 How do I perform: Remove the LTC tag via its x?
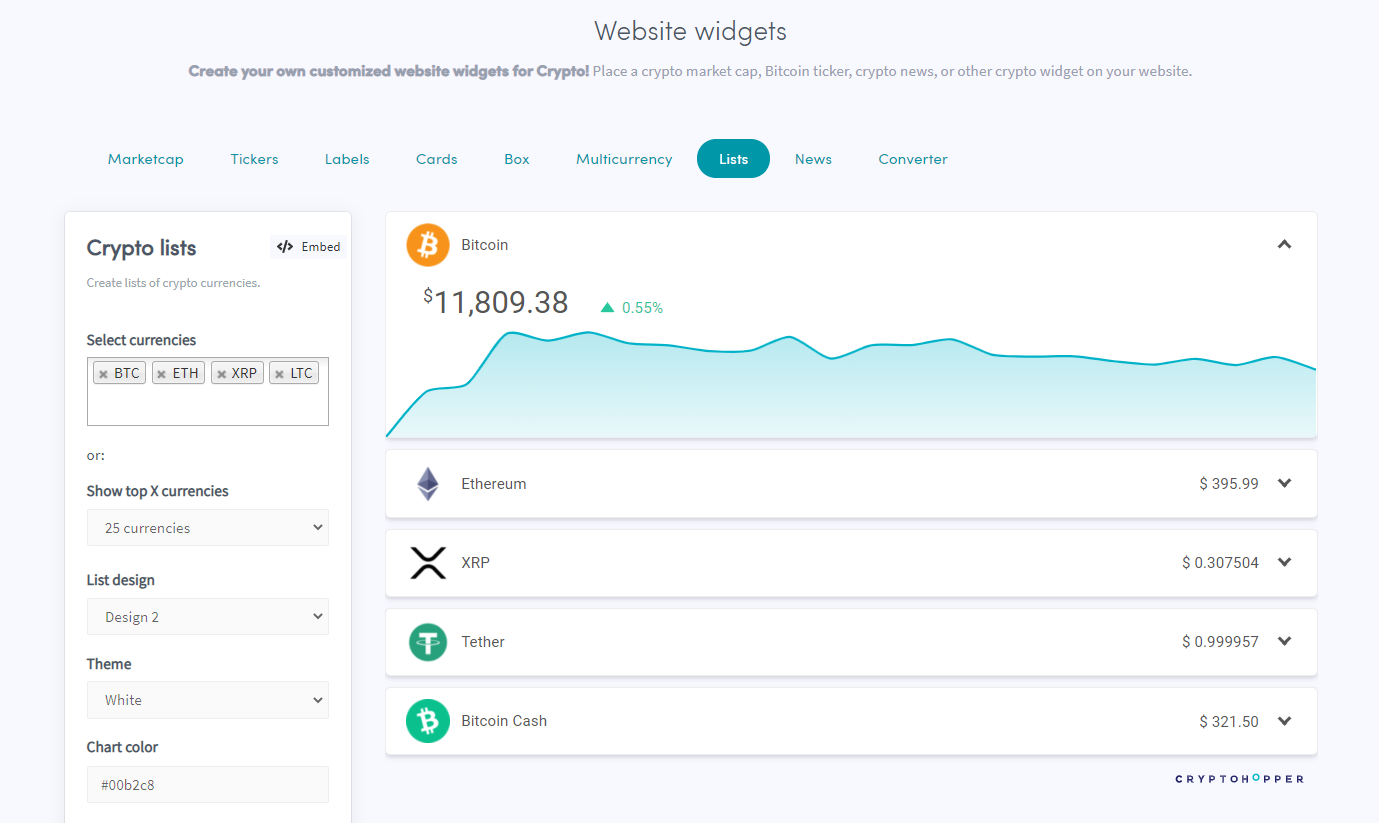[x=279, y=374]
